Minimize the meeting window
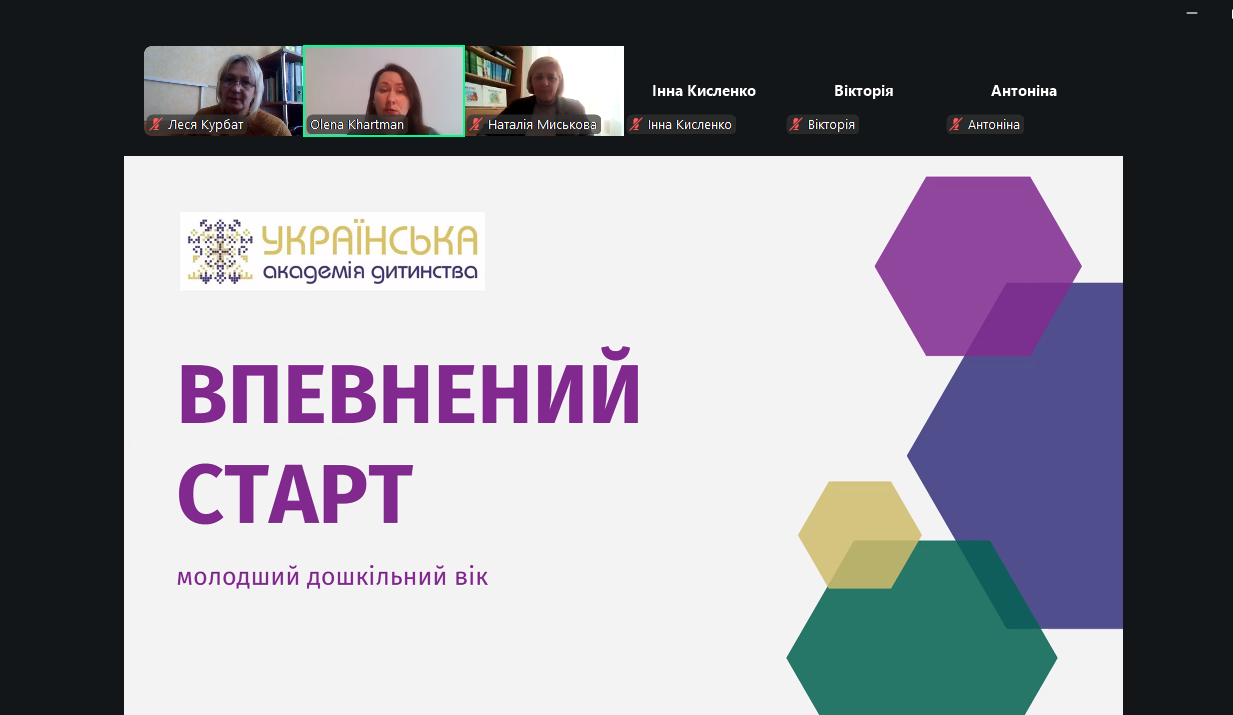 coord(1191,13)
